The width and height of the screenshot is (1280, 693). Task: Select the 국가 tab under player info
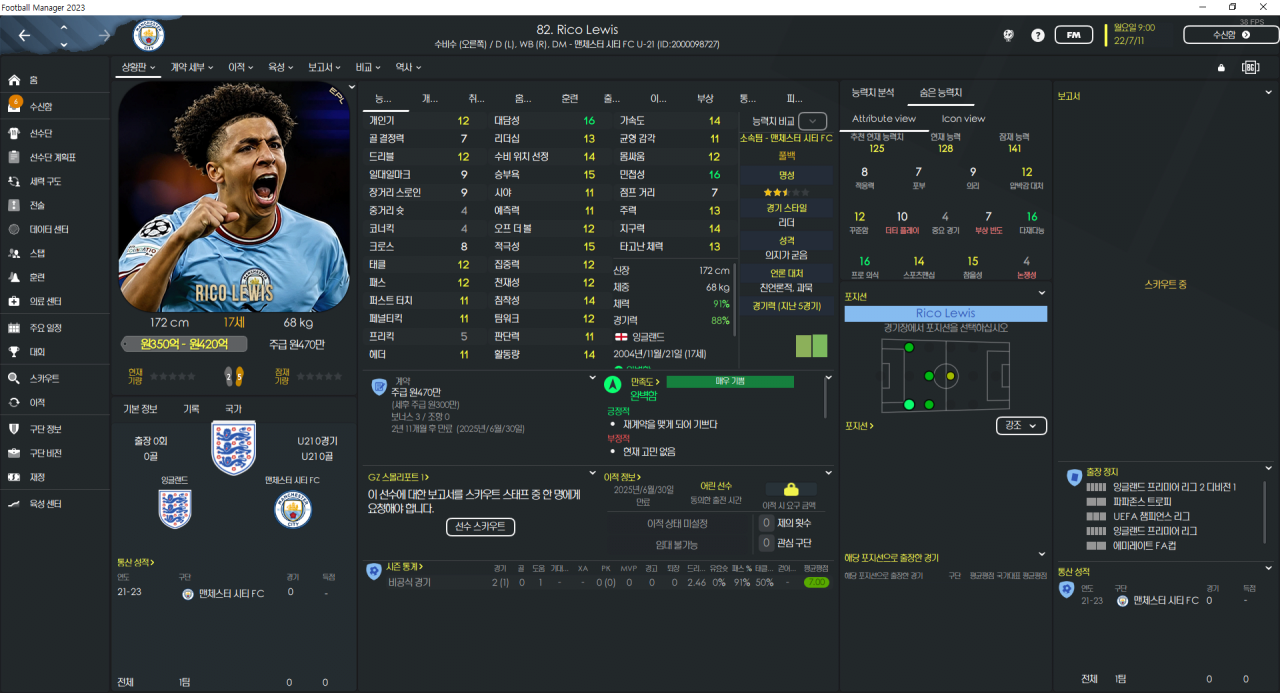(x=232, y=409)
